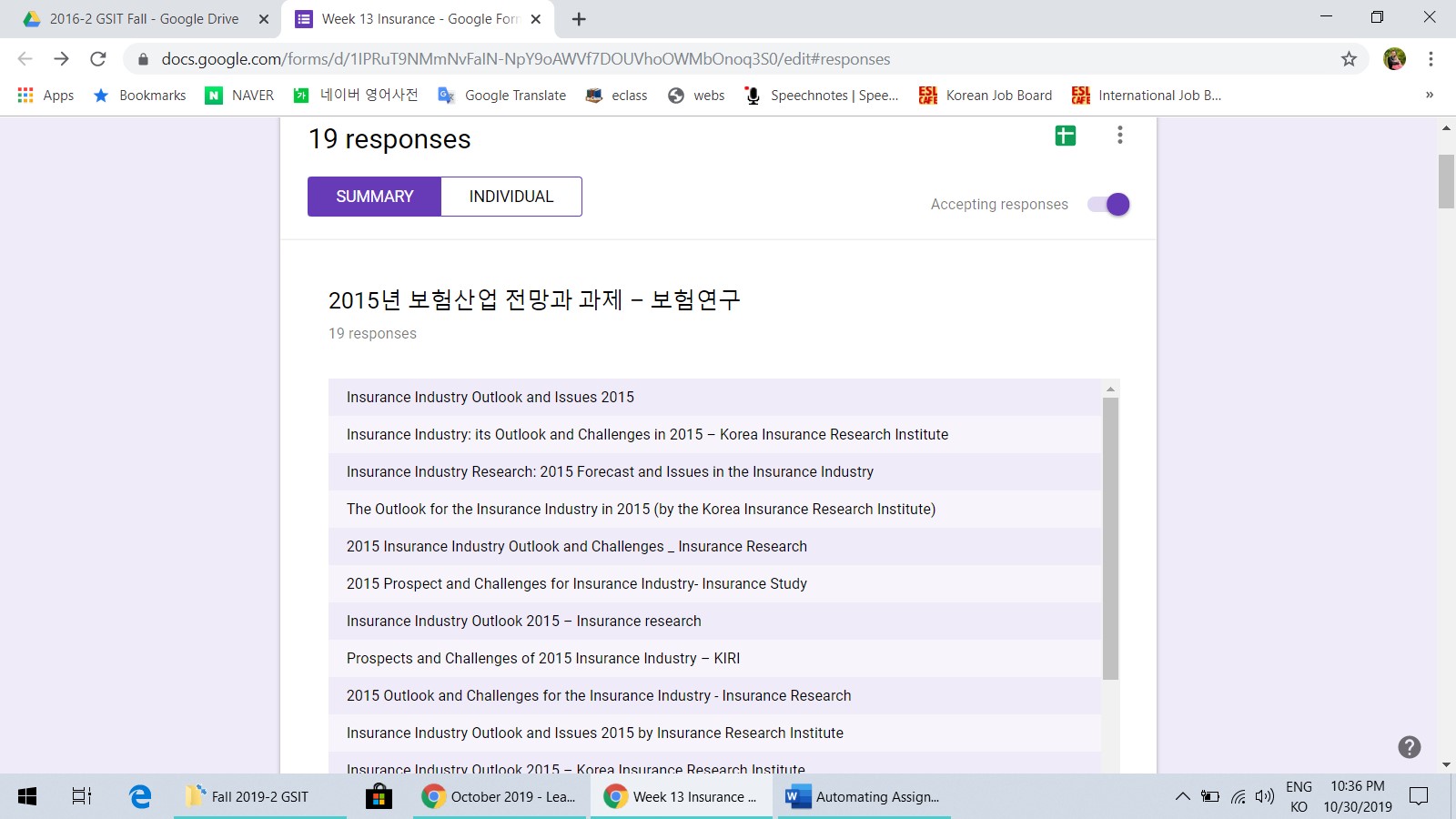Toggle Accepting responses switch off
The height and width of the screenshot is (819, 1456).
click(x=1109, y=205)
